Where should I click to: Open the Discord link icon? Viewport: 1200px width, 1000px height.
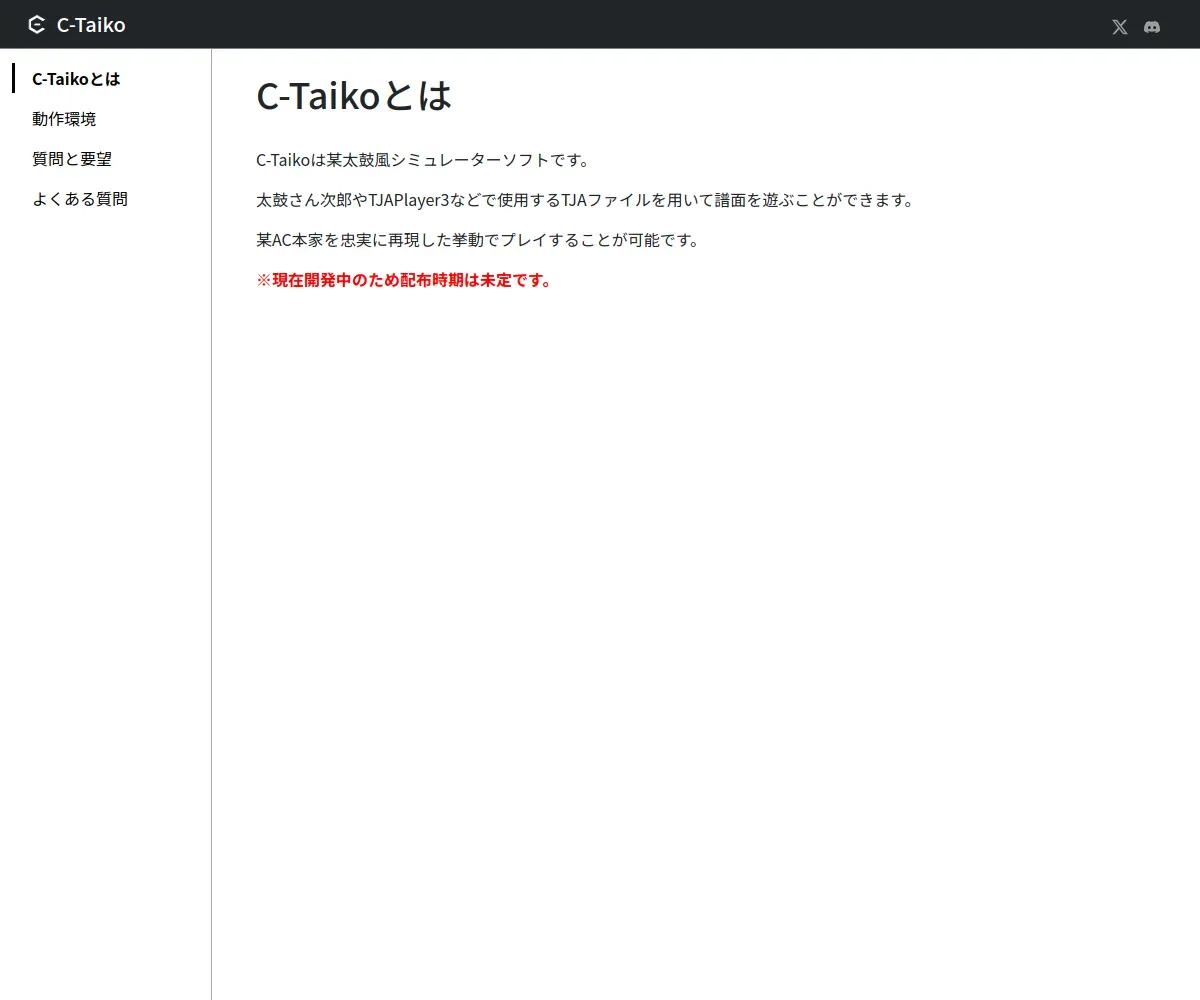[1152, 27]
